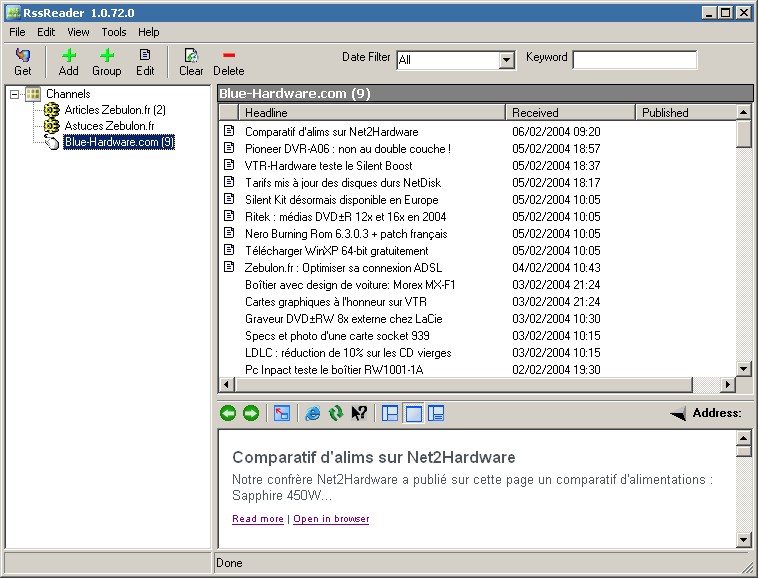Click headline list scroll left arrow
Image resolution: width=758 pixels, height=578 pixels.
(226, 385)
